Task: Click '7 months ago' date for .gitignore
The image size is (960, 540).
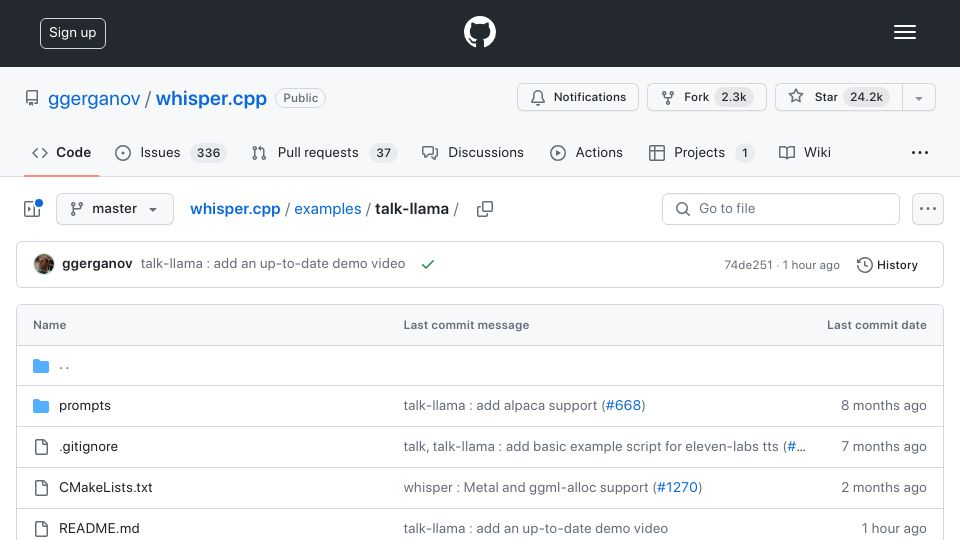Action: (883, 446)
